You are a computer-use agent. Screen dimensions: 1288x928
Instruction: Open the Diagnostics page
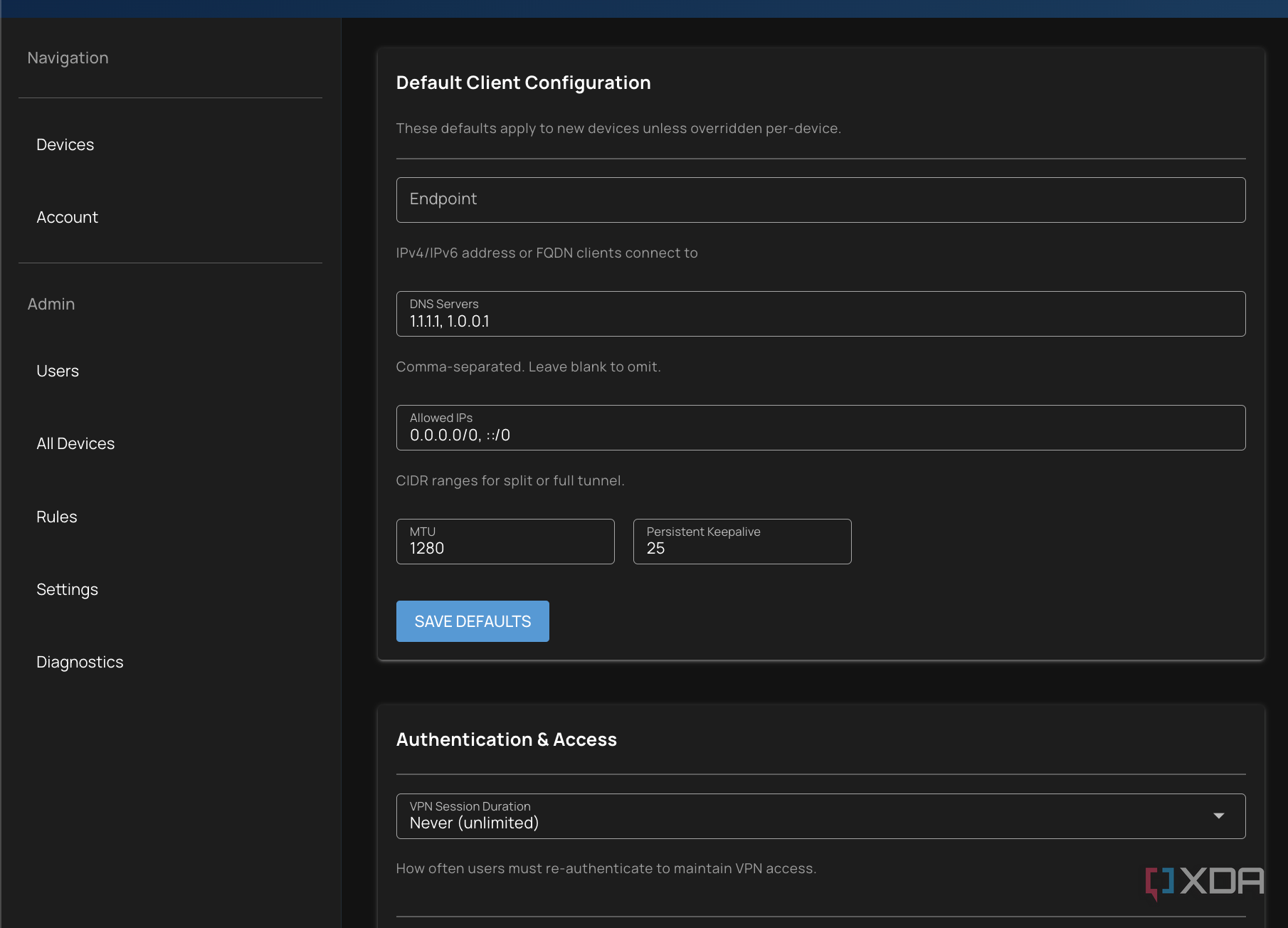point(80,662)
